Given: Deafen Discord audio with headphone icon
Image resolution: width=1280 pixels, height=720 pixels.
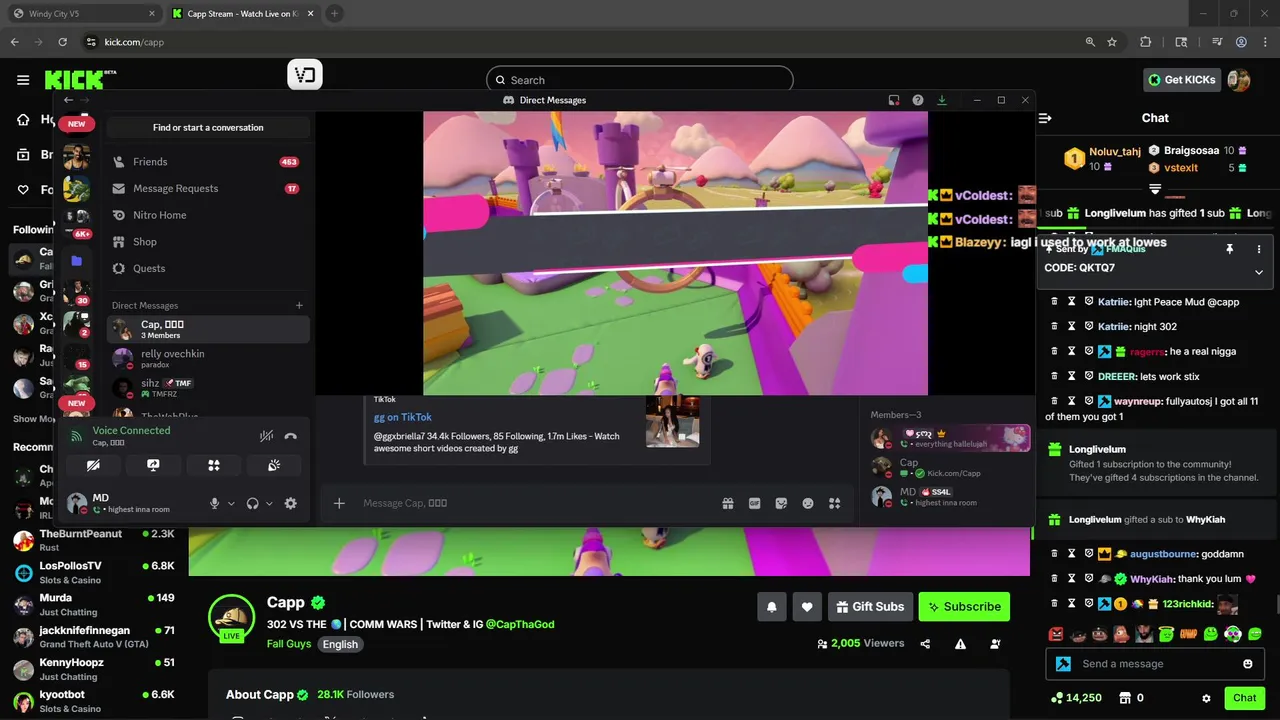Looking at the screenshot, I should 253,504.
